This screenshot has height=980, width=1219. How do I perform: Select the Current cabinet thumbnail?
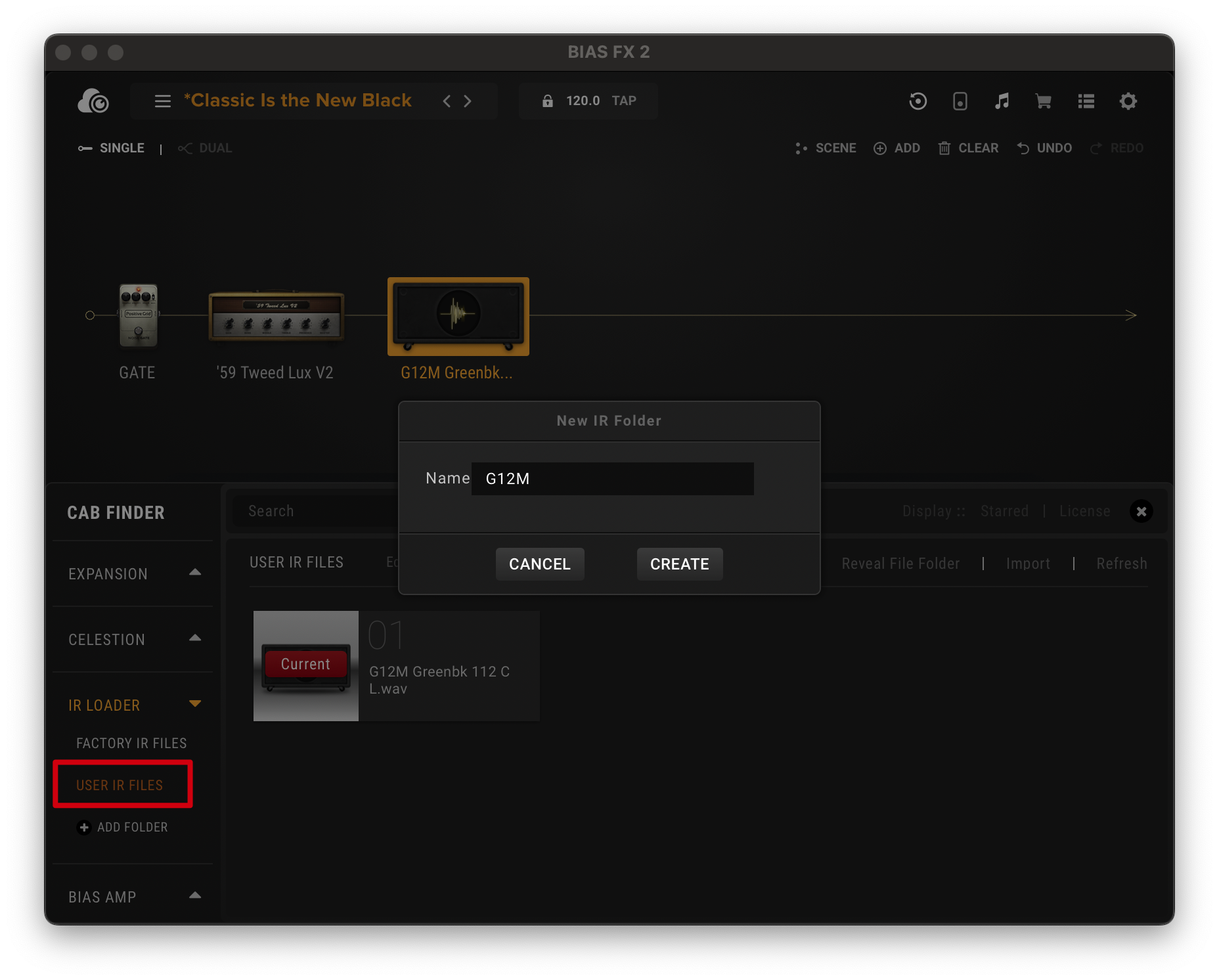tap(306, 666)
